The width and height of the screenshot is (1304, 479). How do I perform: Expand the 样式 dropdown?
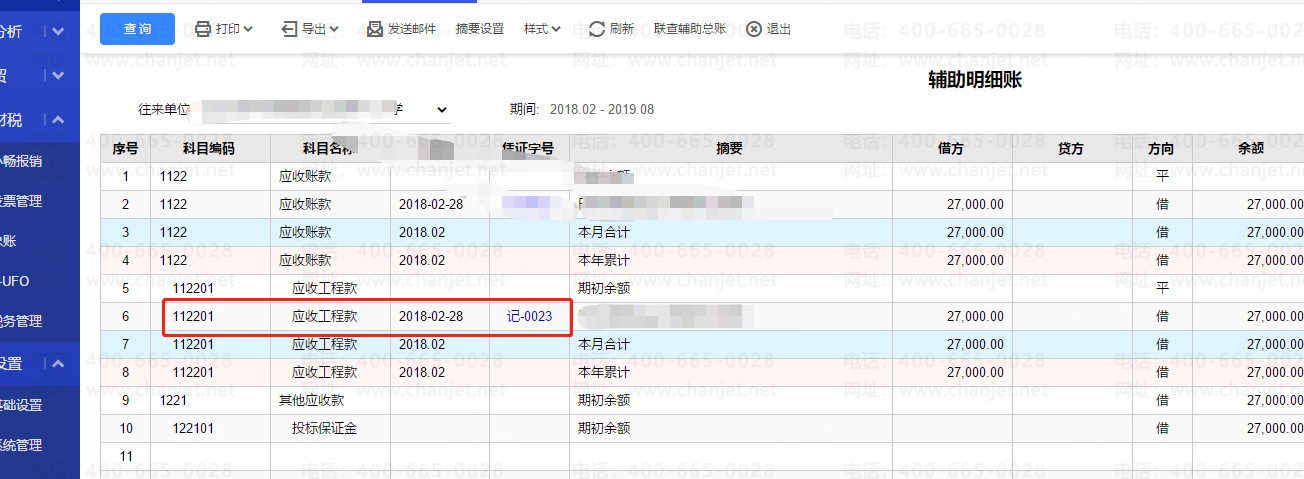[x=542, y=29]
